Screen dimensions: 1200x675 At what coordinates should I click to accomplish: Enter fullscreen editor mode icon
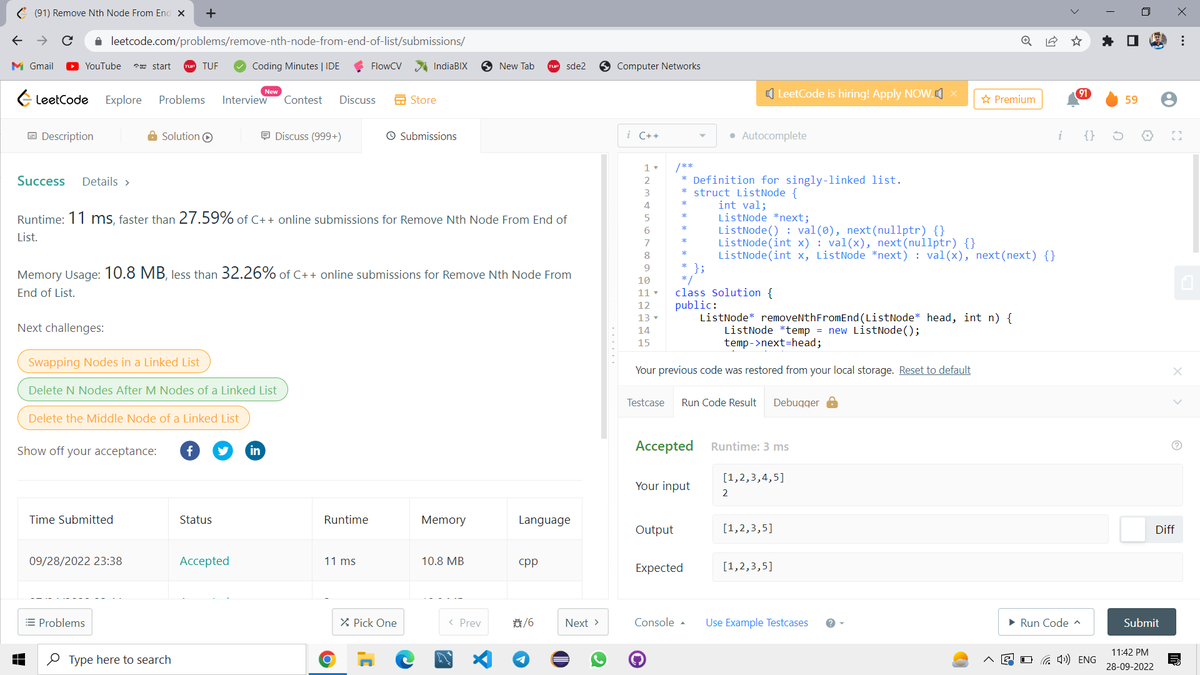click(x=1177, y=136)
